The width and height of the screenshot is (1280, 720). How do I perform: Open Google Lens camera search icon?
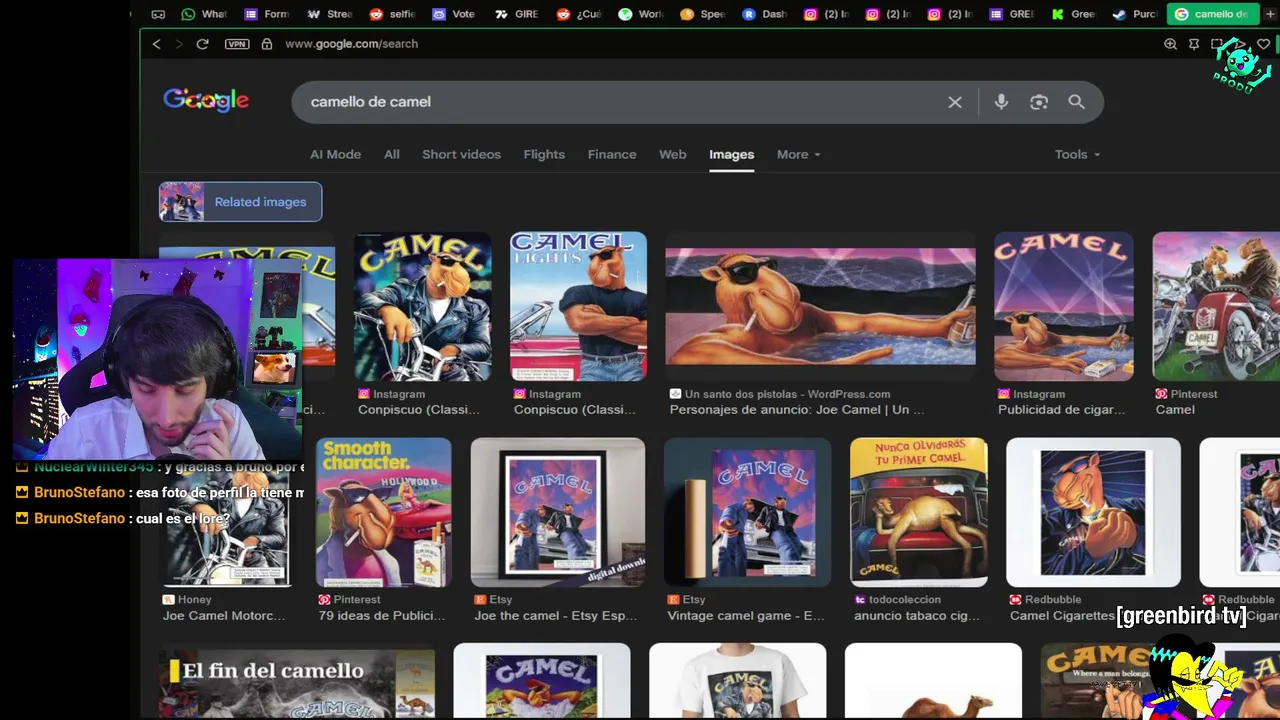click(x=1039, y=102)
